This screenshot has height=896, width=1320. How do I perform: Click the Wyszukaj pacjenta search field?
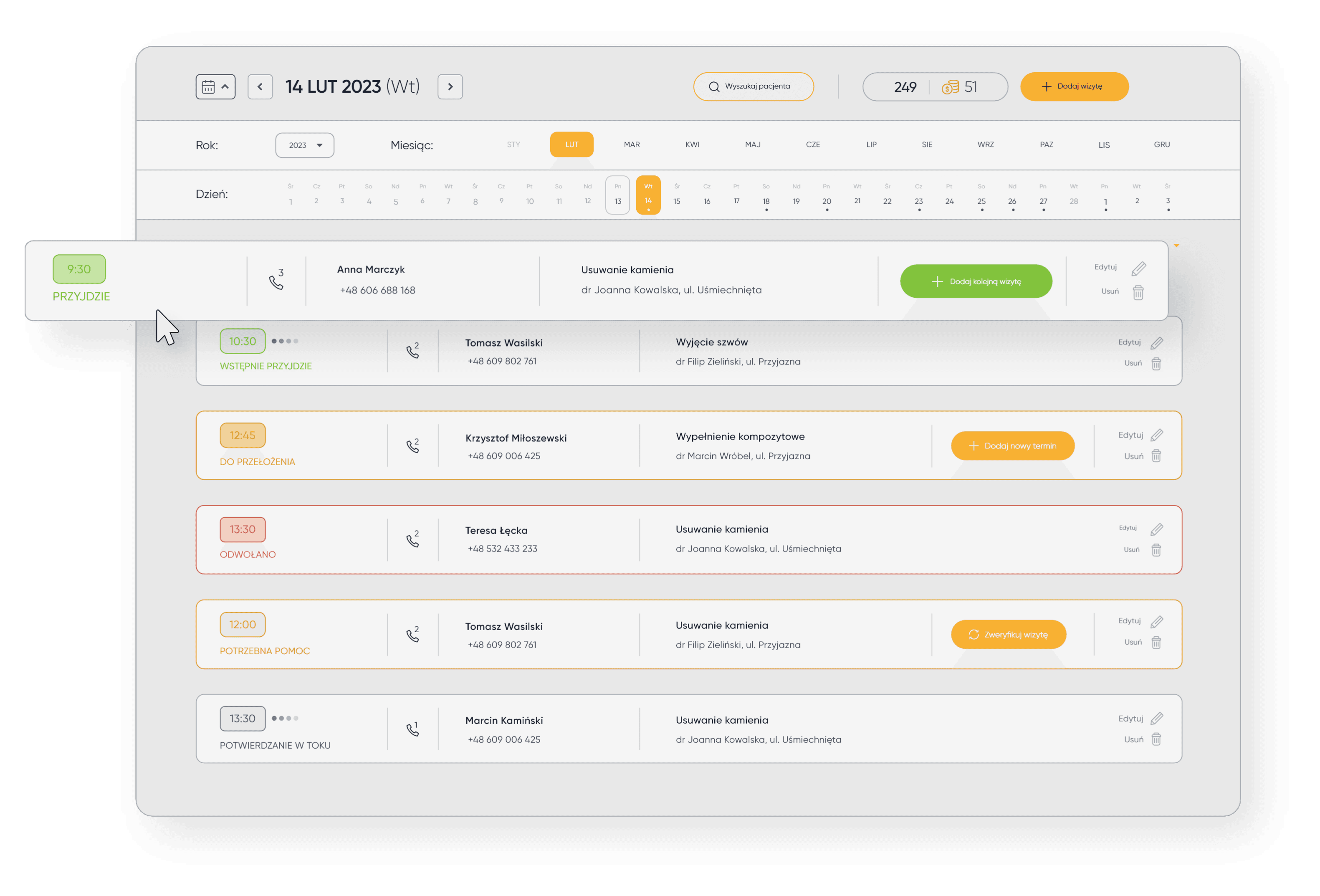(753, 87)
